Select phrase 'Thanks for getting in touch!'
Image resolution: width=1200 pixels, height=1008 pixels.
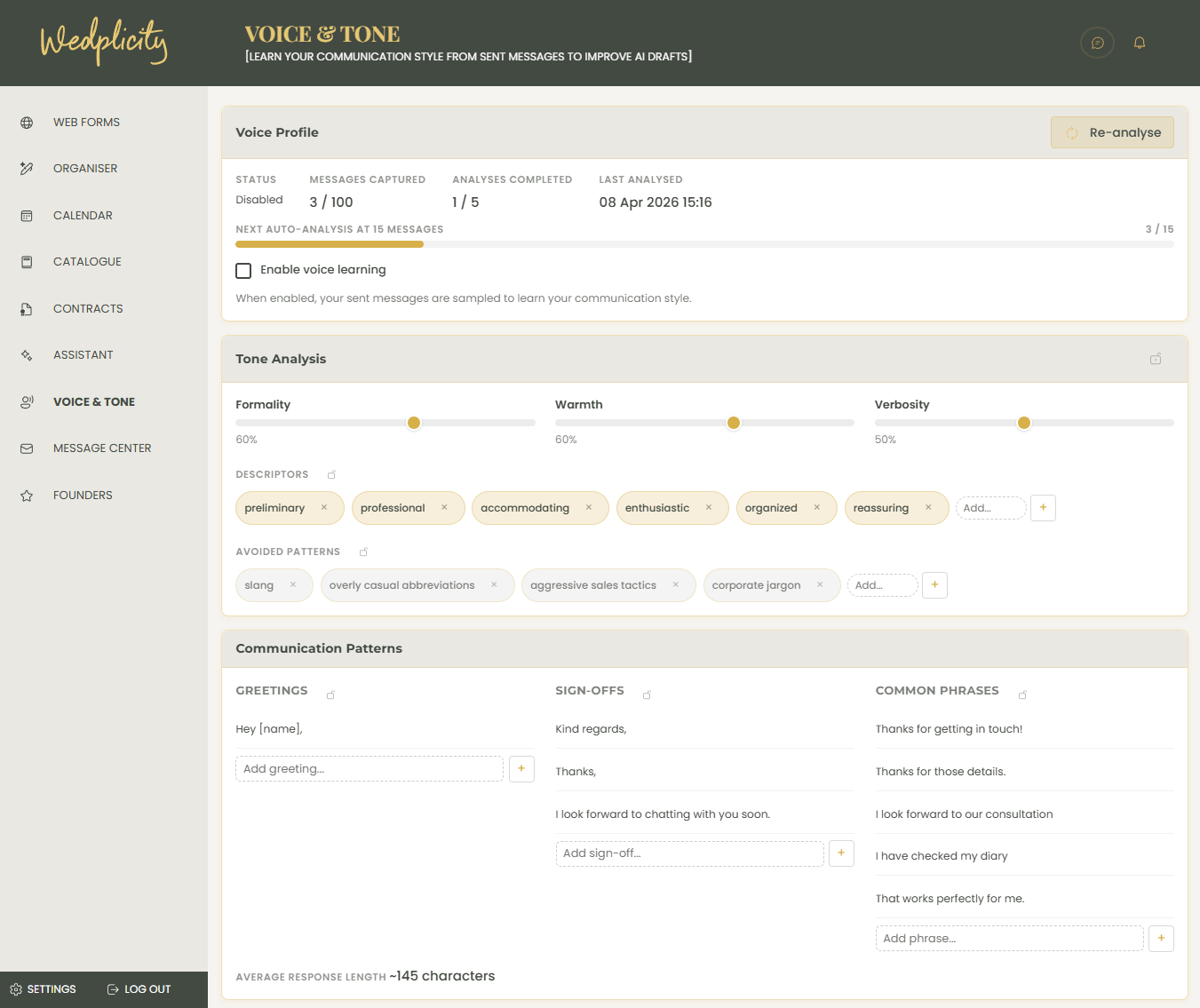point(949,729)
